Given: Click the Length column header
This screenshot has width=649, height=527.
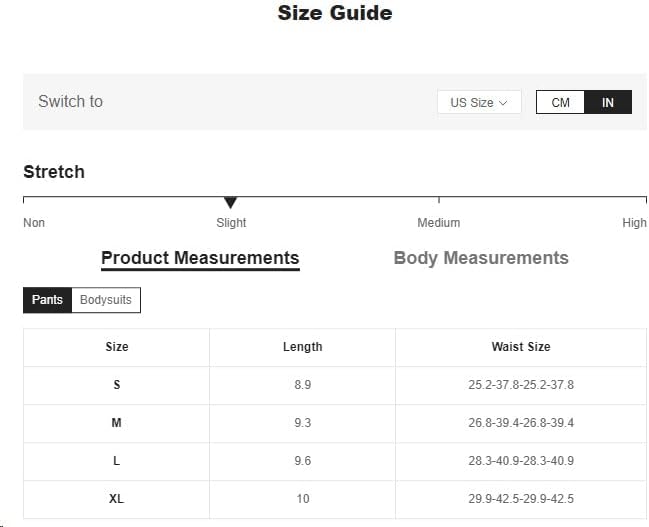Looking at the screenshot, I should click(302, 347).
